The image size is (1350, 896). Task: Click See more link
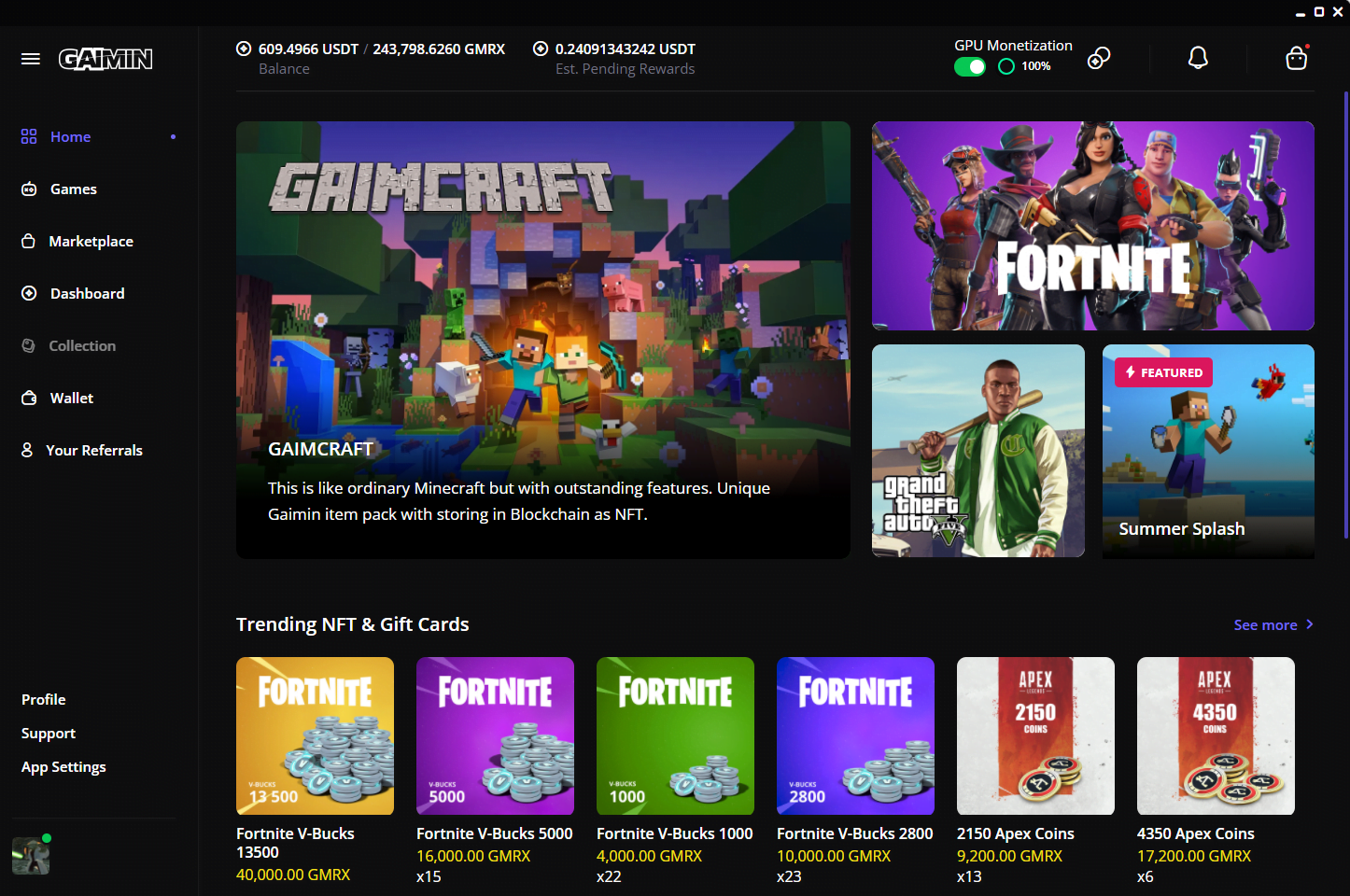1265,624
